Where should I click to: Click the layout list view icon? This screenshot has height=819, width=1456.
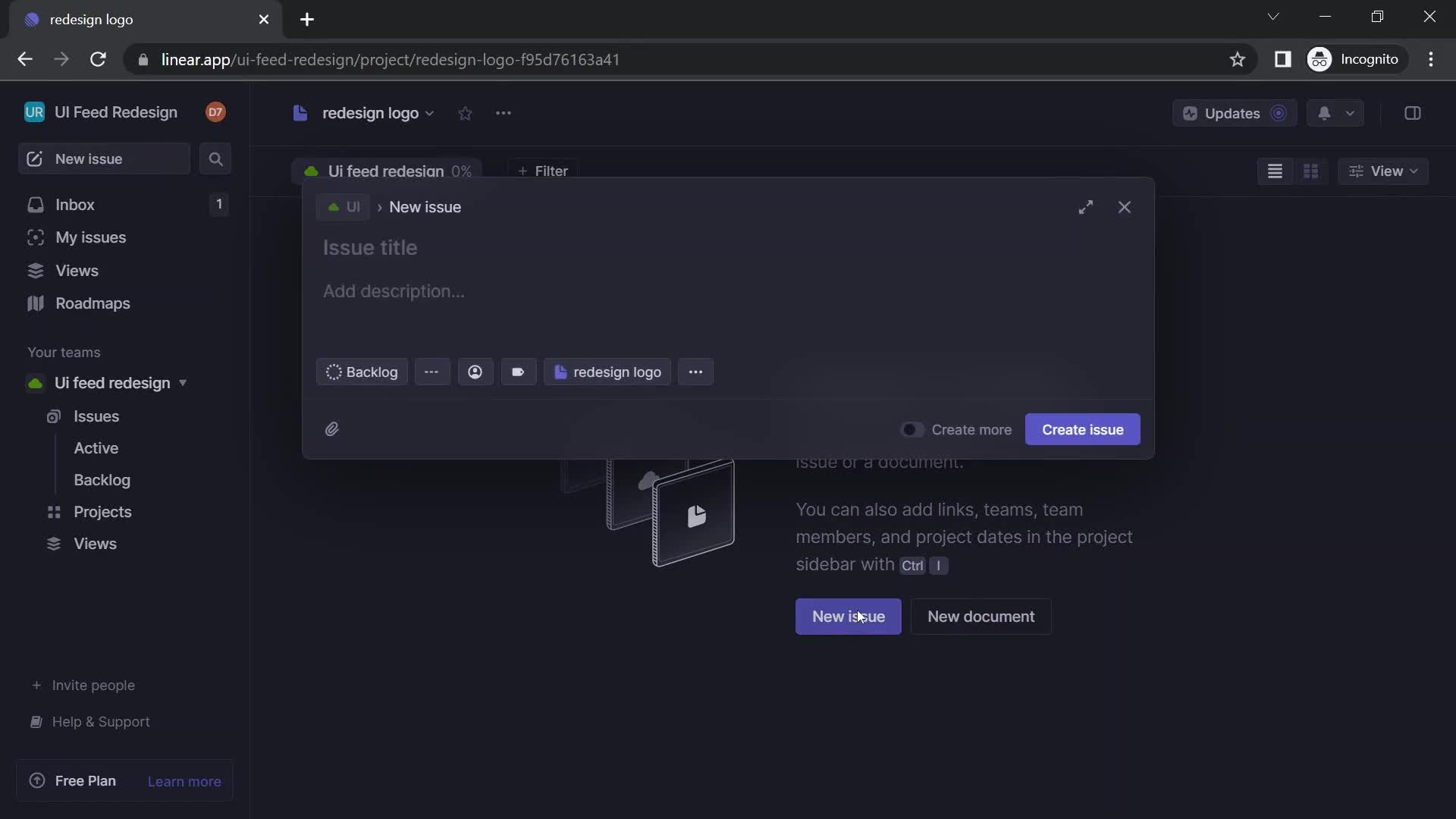(1275, 171)
